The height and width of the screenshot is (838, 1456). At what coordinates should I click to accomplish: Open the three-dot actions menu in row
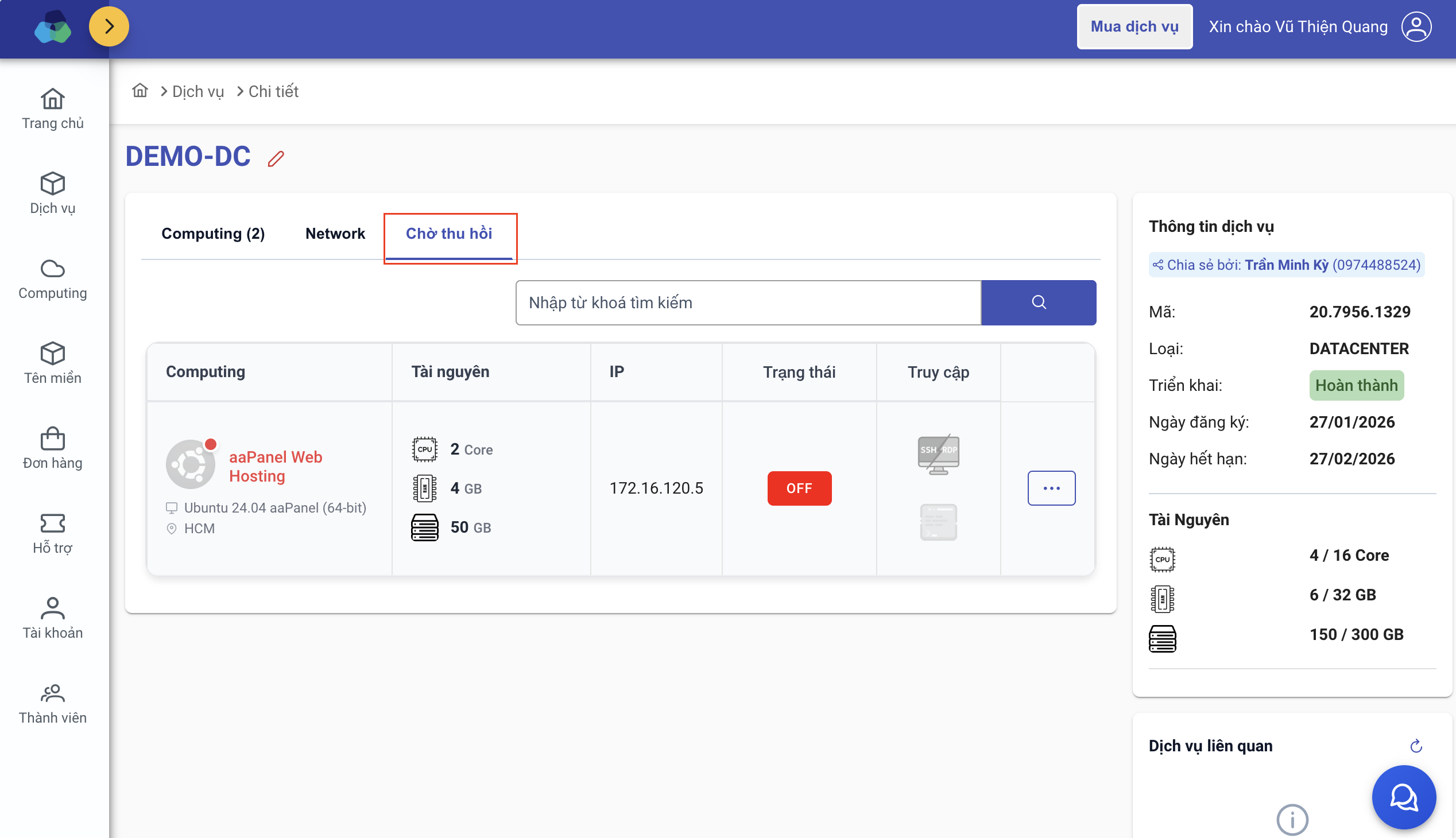(1051, 488)
